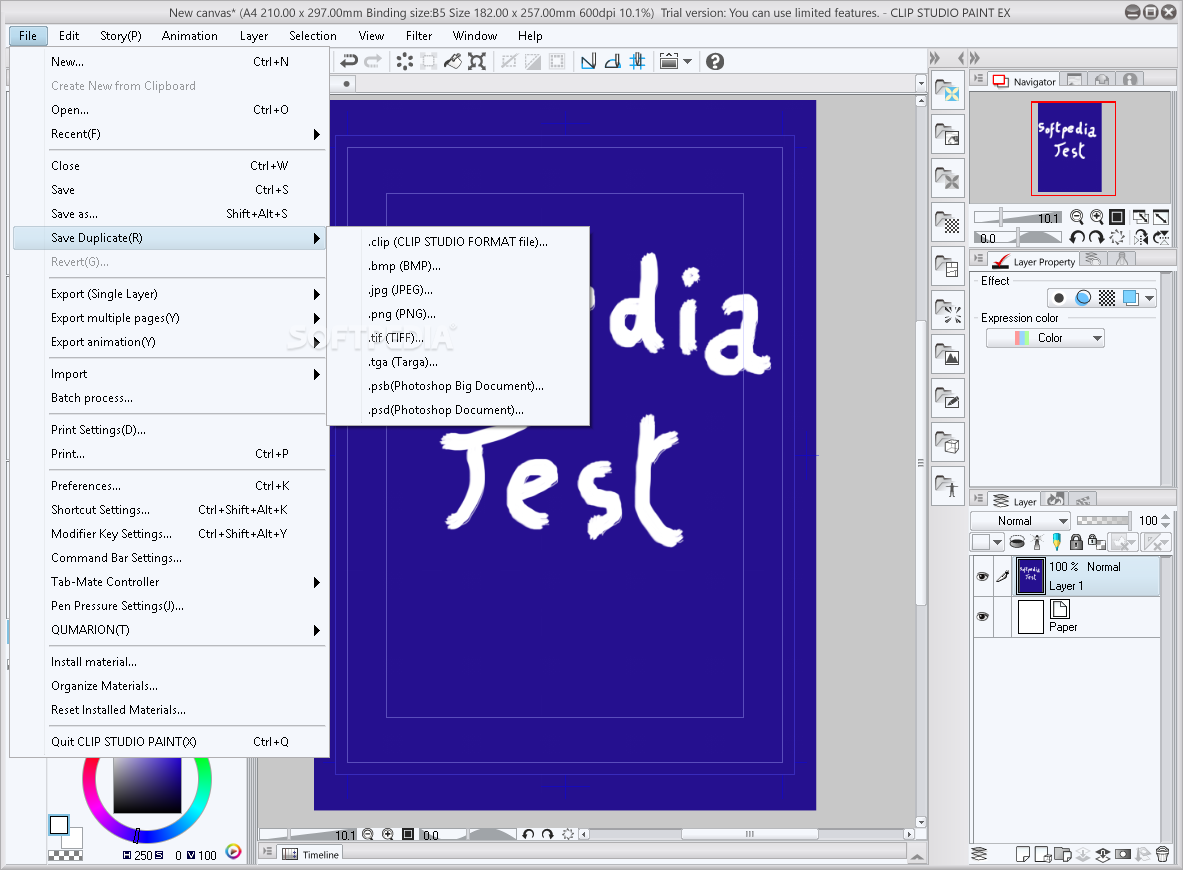Hide Layer 1 using its eye icon

[x=982, y=576]
